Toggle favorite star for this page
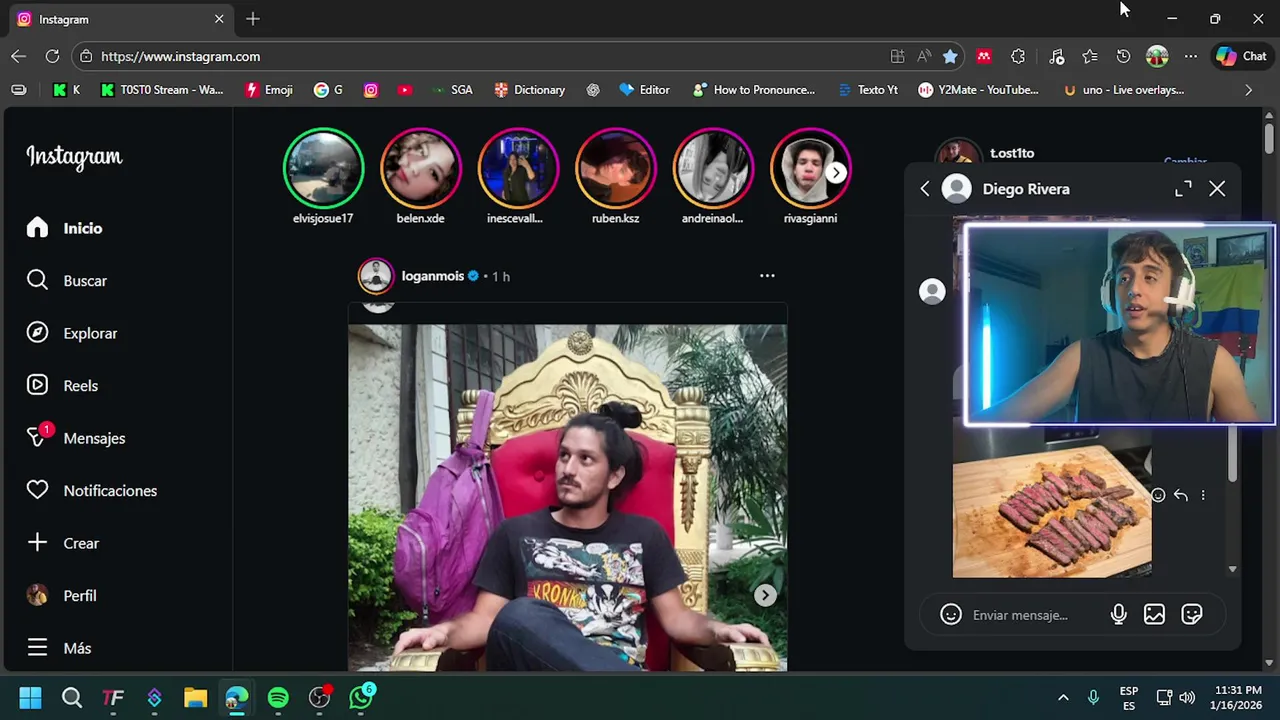 click(x=950, y=57)
